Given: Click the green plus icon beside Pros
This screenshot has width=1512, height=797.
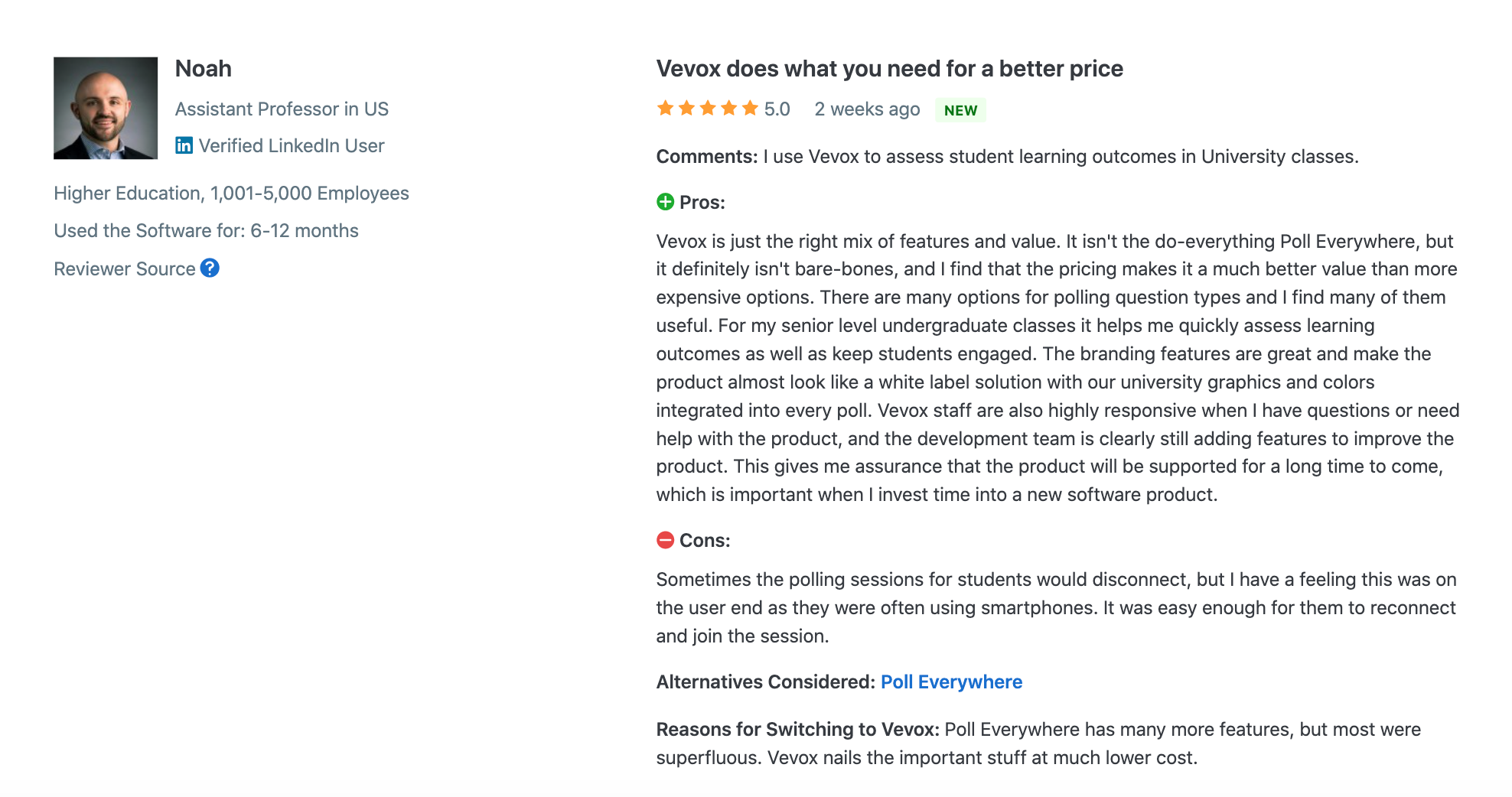Looking at the screenshot, I should (666, 202).
